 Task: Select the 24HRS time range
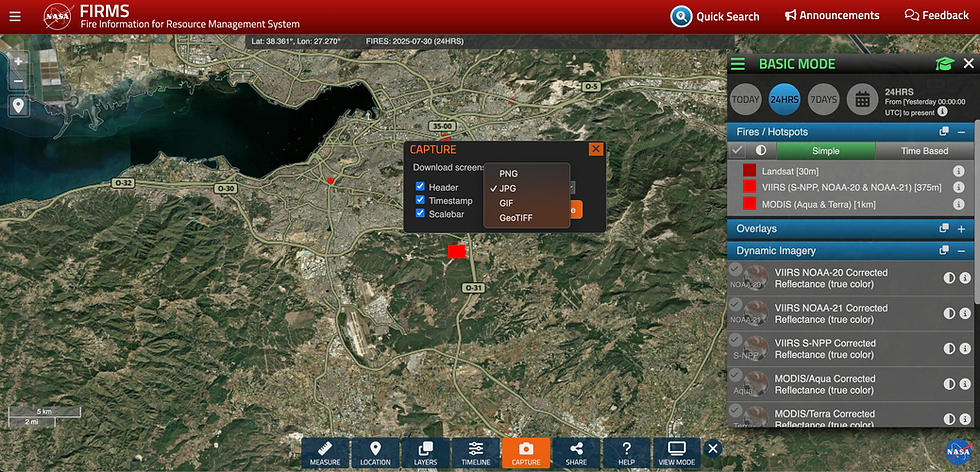pyautogui.click(x=784, y=99)
